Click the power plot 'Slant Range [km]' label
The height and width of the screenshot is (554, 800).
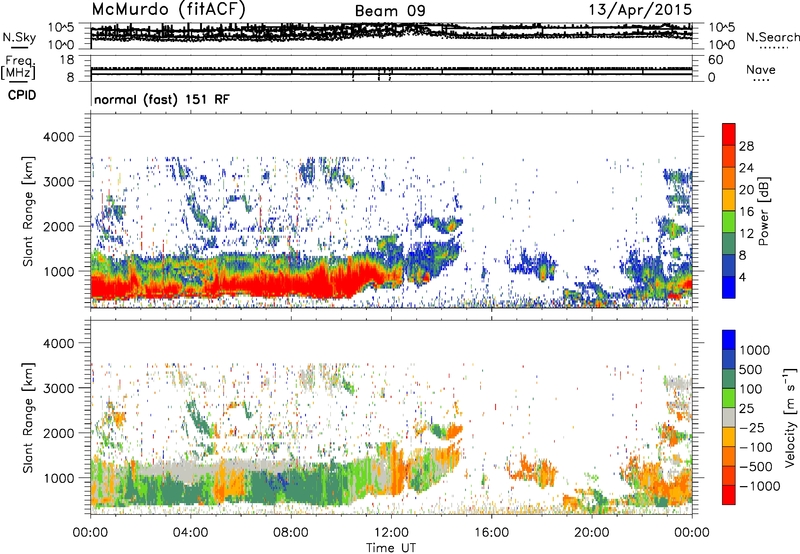(29, 211)
